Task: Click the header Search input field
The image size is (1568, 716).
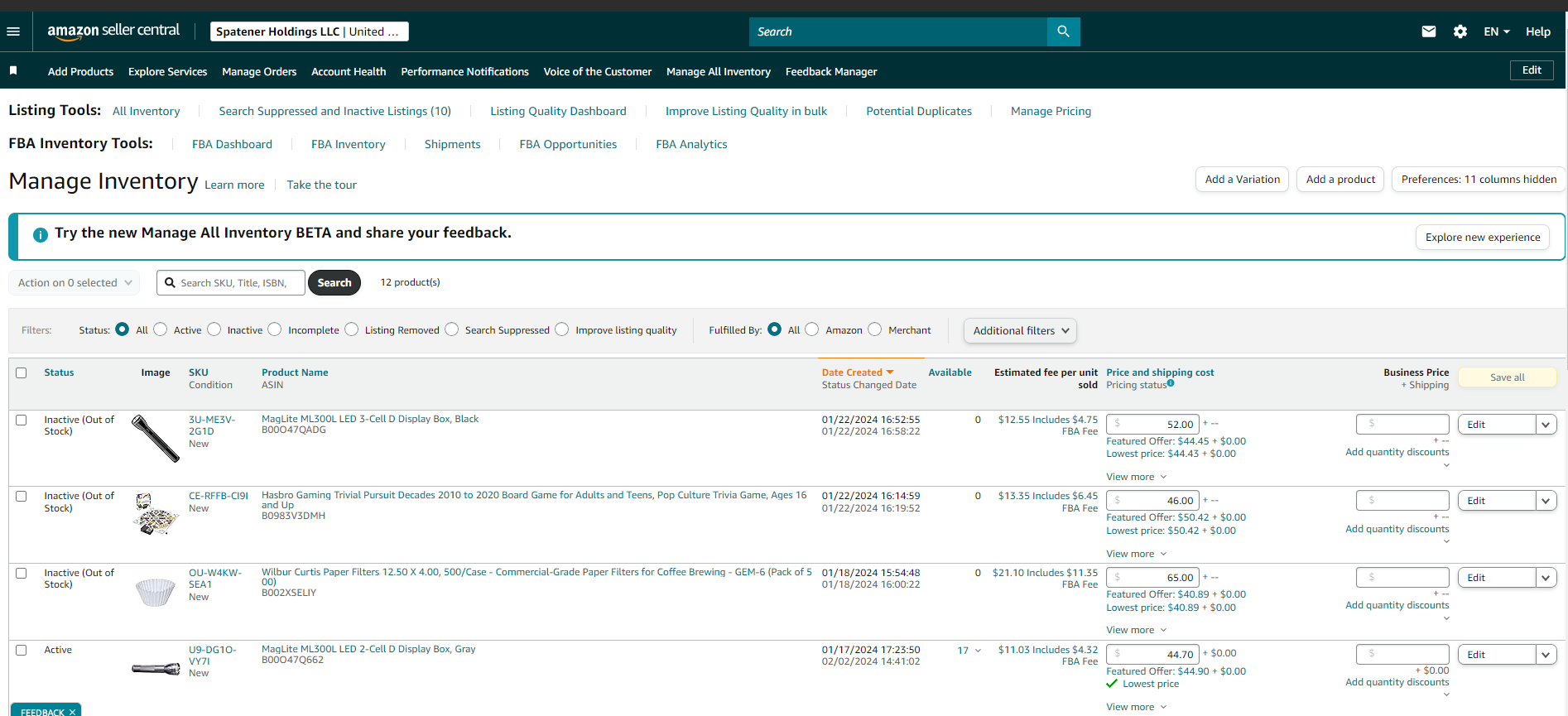Action: click(x=898, y=31)
